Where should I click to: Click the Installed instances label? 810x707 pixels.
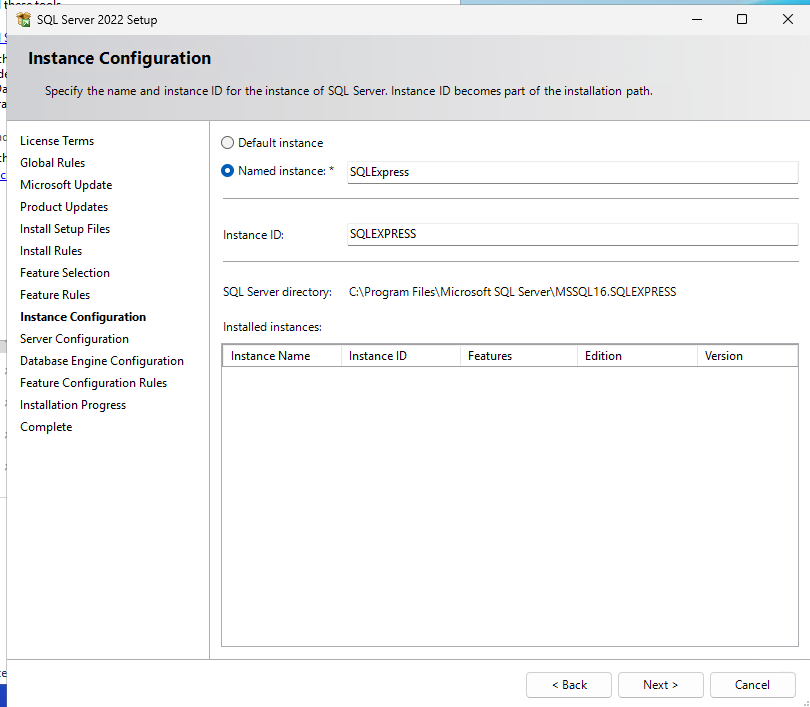272,327
